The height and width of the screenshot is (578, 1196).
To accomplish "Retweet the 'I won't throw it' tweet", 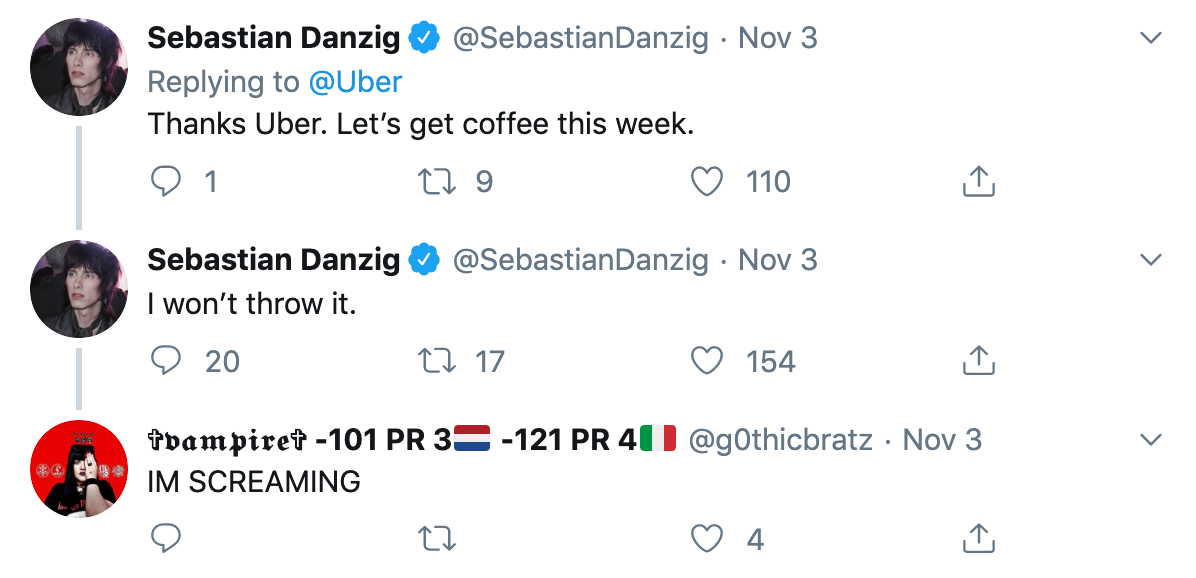I will point(435,361).
